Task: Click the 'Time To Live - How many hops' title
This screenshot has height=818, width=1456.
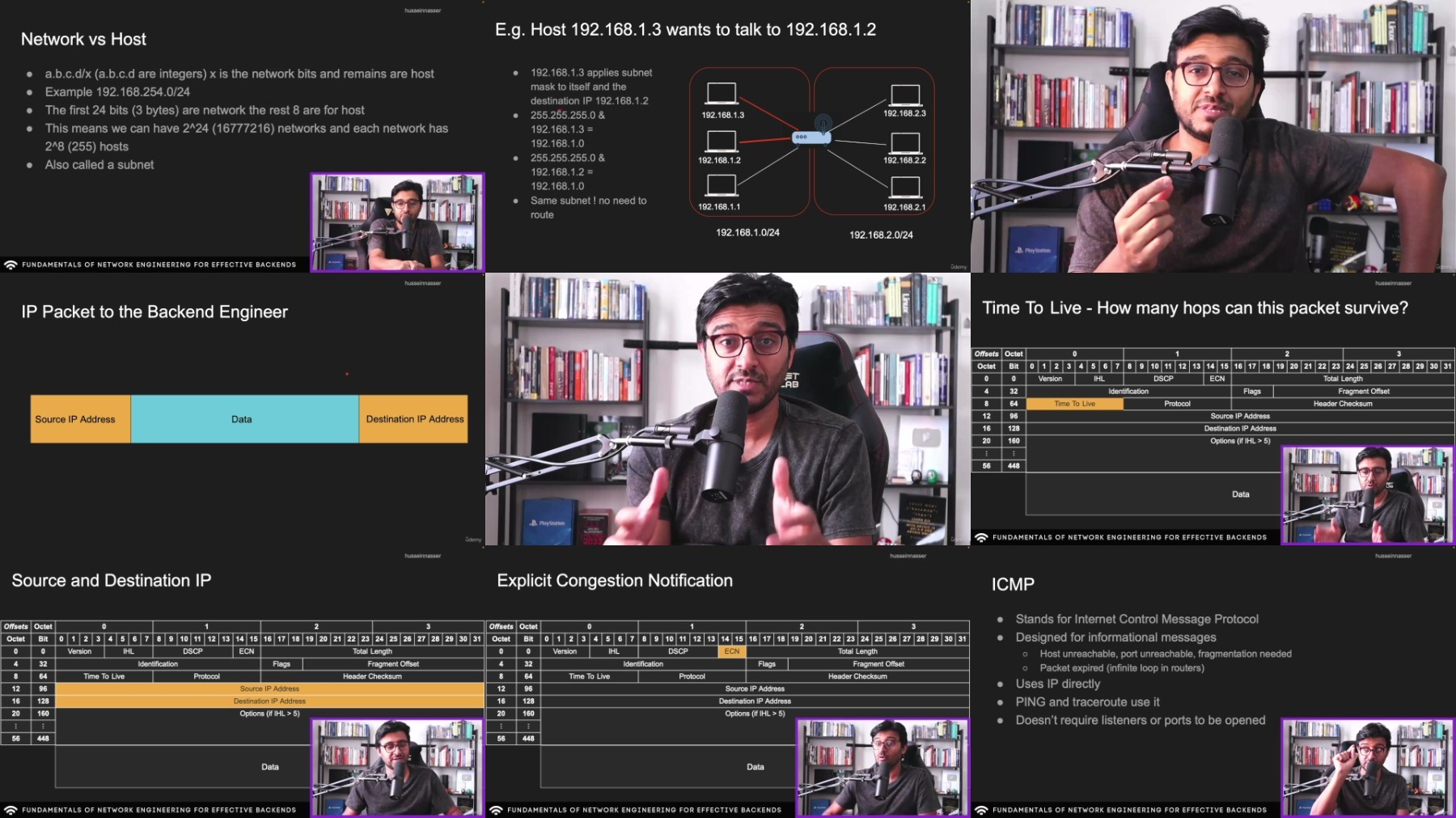Action: click(1195, 308)
